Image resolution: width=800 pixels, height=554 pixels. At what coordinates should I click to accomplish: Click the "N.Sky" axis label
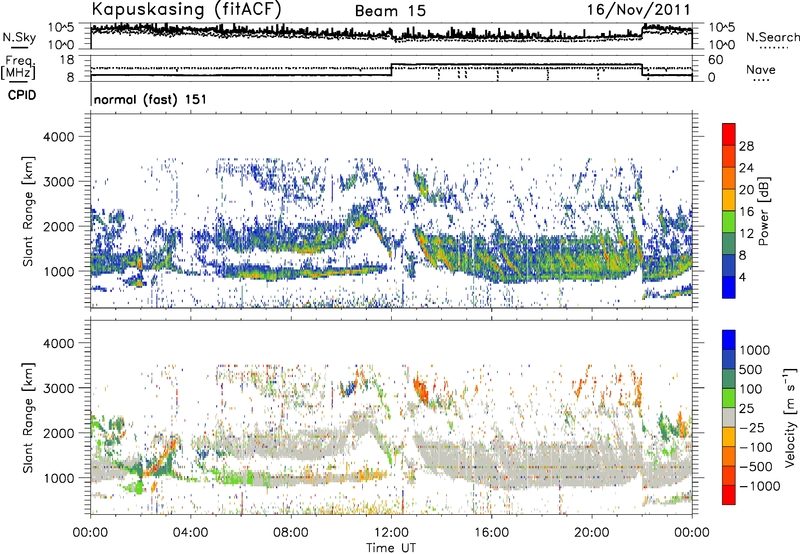pos(19,37)
